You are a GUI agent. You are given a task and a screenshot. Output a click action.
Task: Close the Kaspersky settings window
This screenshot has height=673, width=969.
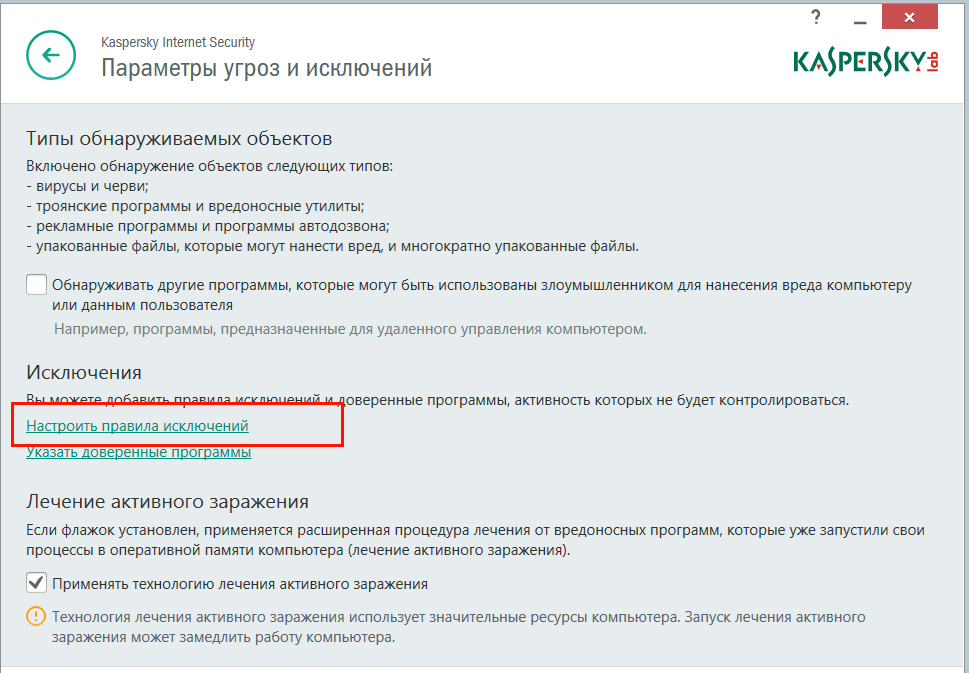(910, 17)
